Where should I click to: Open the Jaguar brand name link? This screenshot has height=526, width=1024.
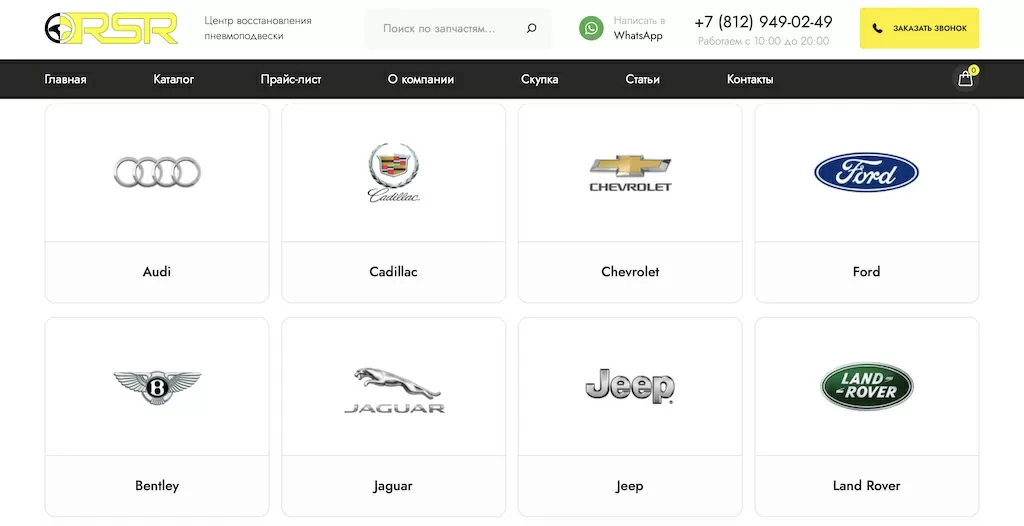(393, 485)
